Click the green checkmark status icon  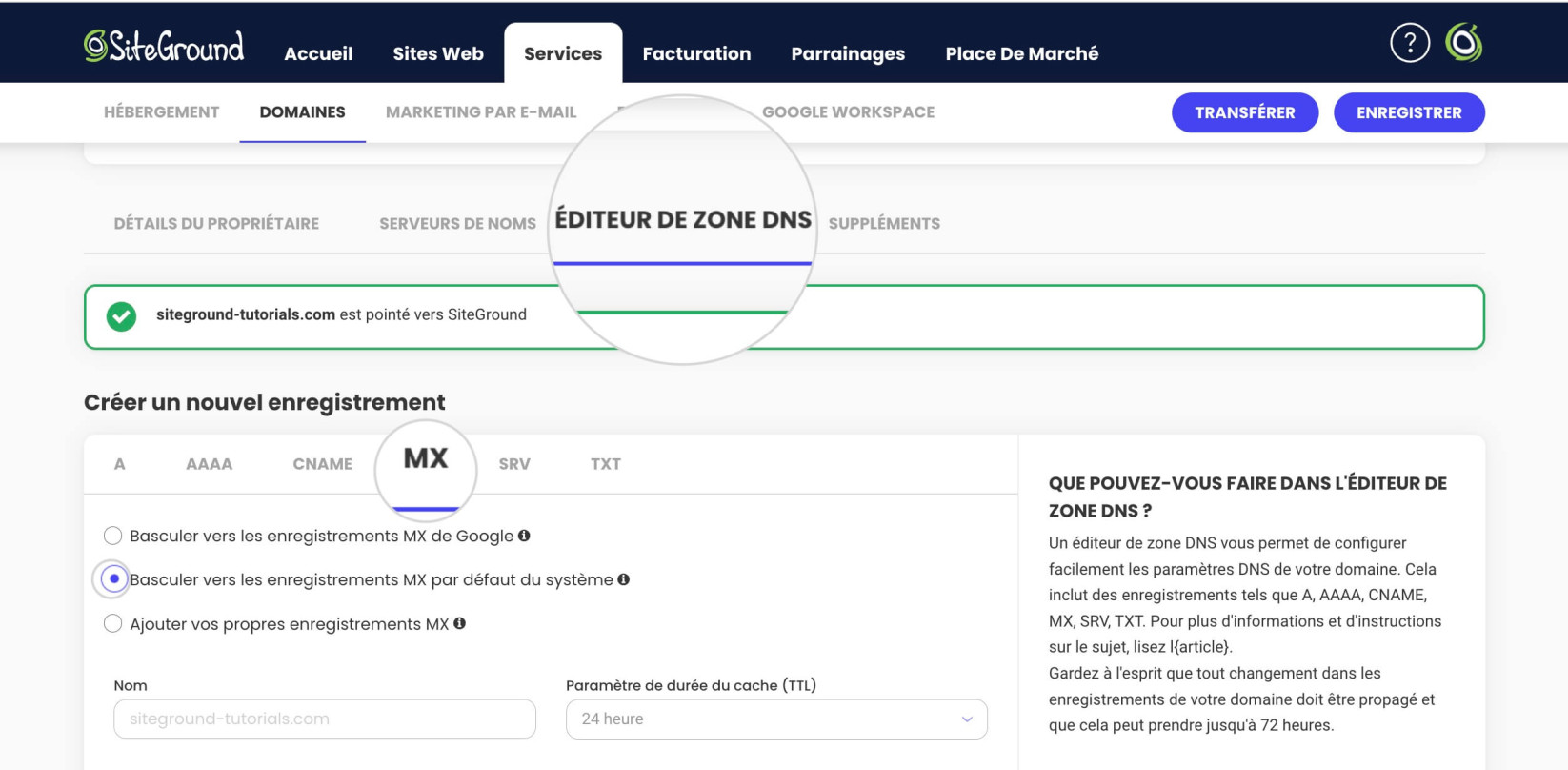point(121,316)
